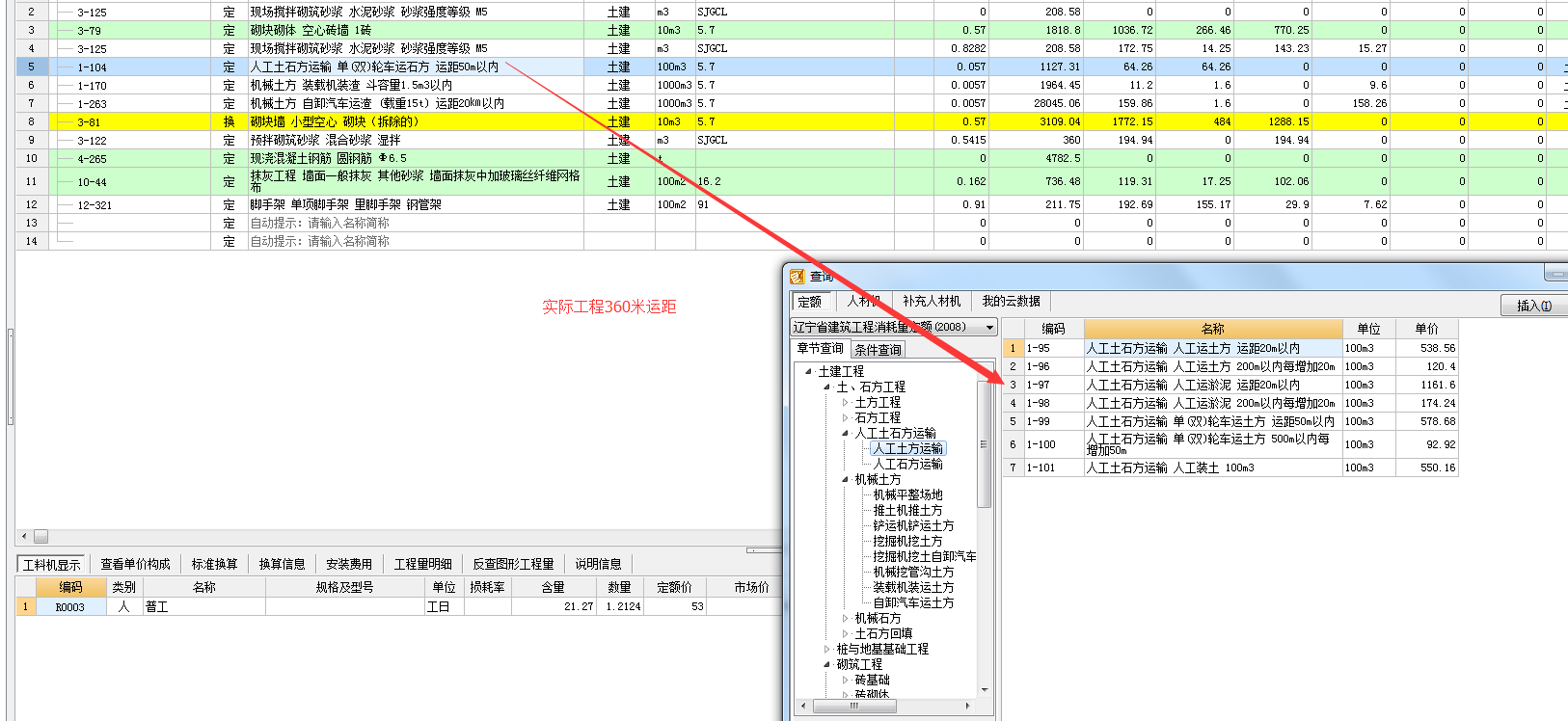Open the 我的云数据 tab
Screen dimensions: 1568x721
1011,301
